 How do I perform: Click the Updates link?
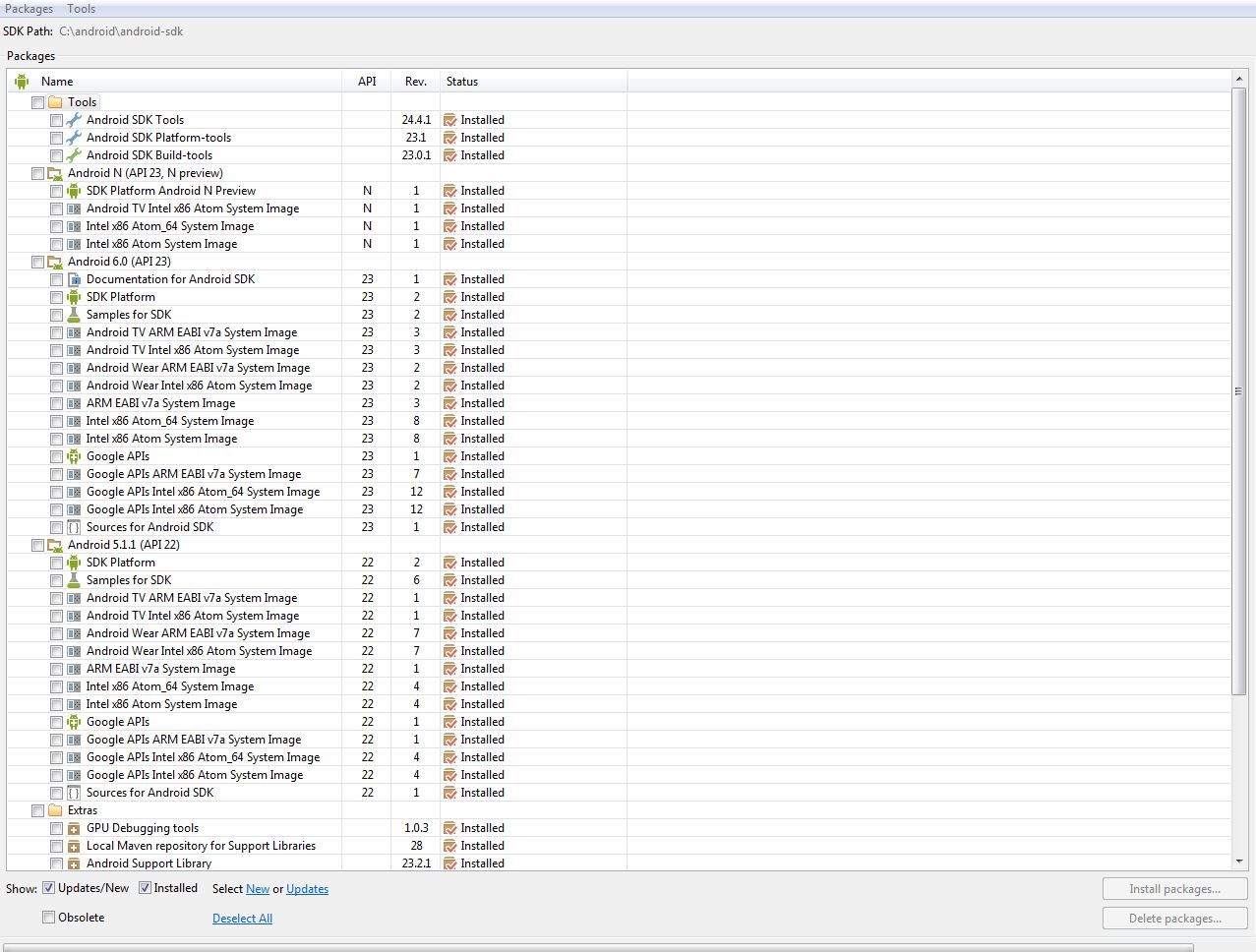coord(308,889)
